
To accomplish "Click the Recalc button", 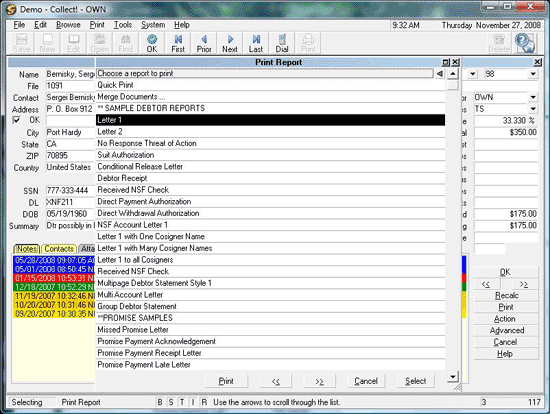I will pos(506,295).
